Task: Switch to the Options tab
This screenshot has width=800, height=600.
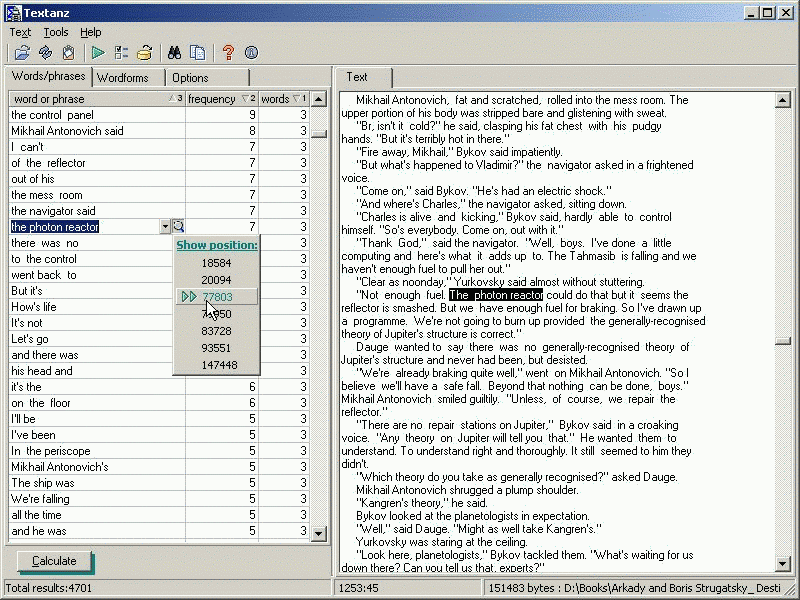Action: click(x=208, y=78)
